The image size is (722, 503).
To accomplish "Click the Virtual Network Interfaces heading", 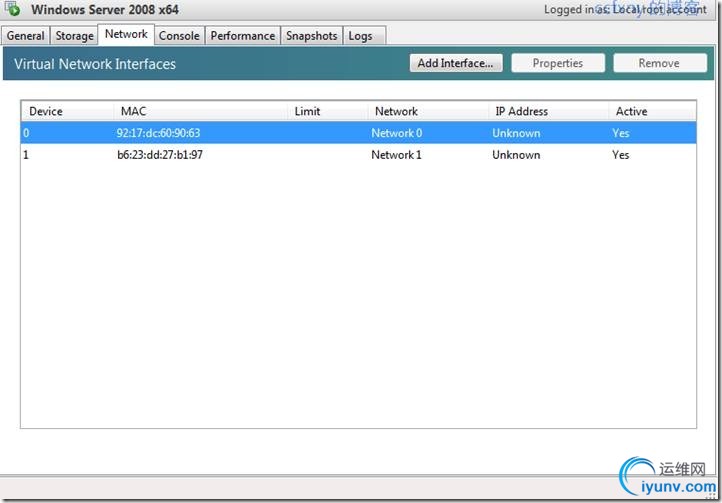I will pos(95,64).
